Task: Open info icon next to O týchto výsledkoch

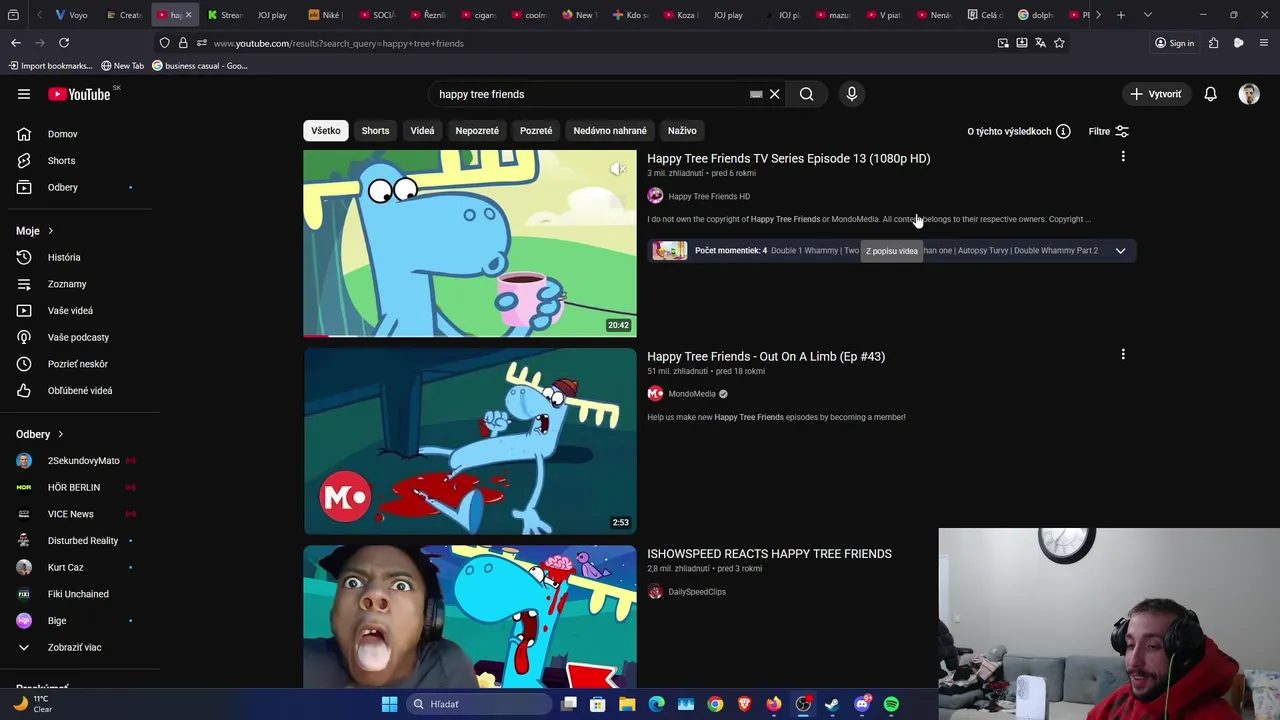Action: [1063, 131]
